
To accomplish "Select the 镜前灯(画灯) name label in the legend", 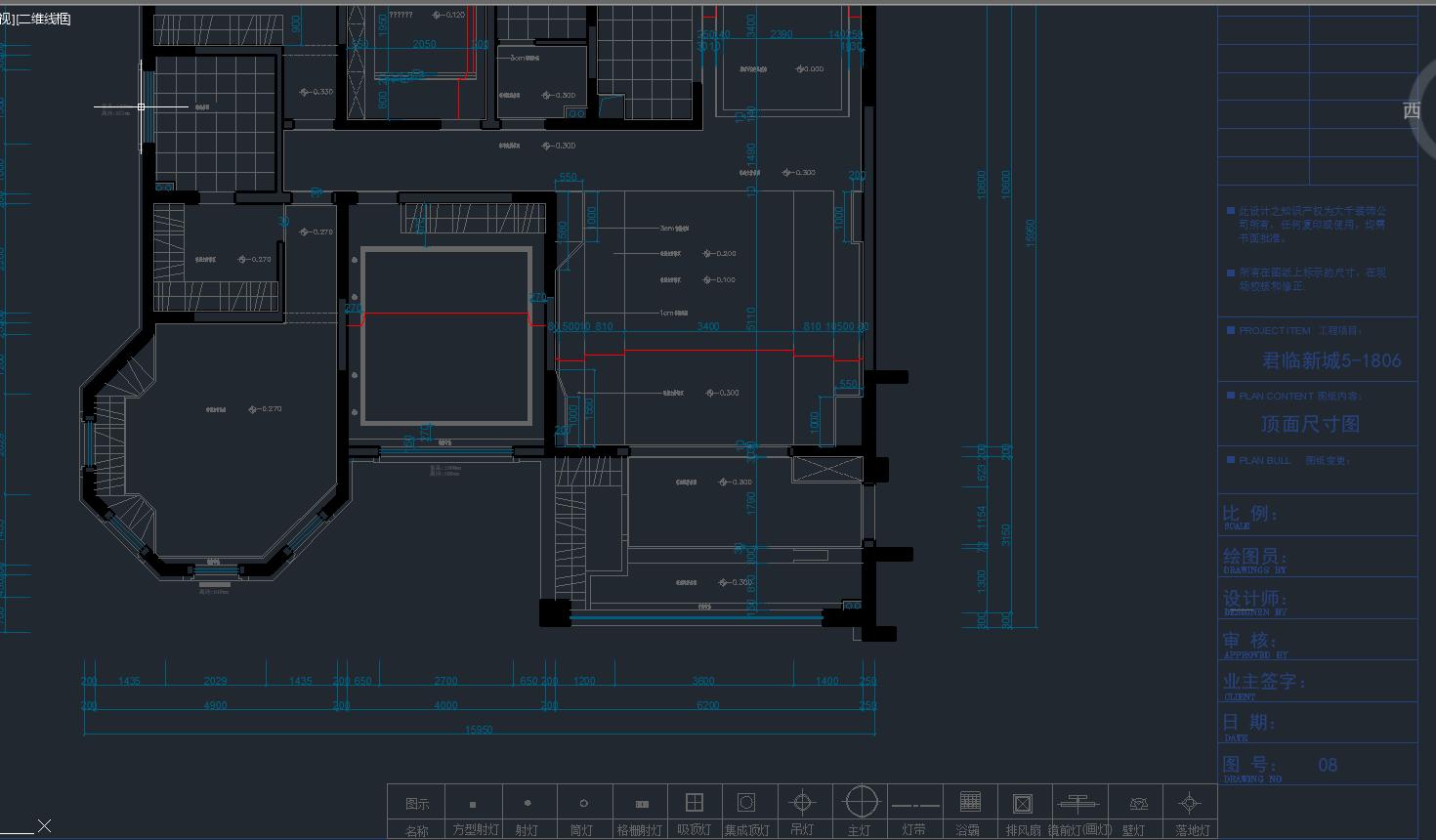I will [1080, 830].
